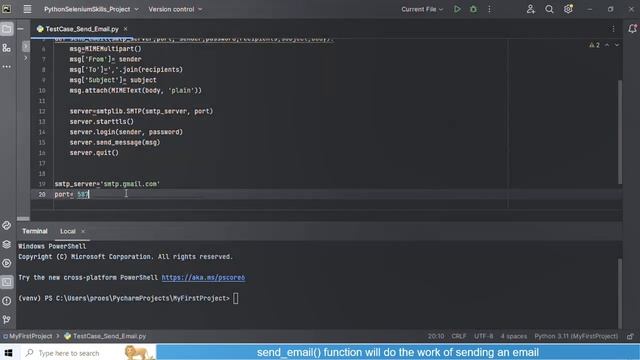The image size is (640, 360).
Task: Click the 20:10 line column indicator
Action: (436, 336)
